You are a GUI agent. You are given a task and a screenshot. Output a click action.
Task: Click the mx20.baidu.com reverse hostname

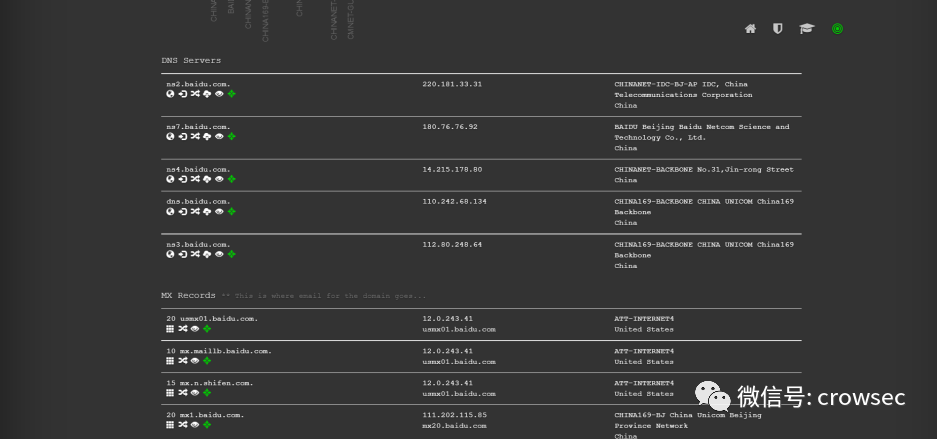click(x=454, y=426)
